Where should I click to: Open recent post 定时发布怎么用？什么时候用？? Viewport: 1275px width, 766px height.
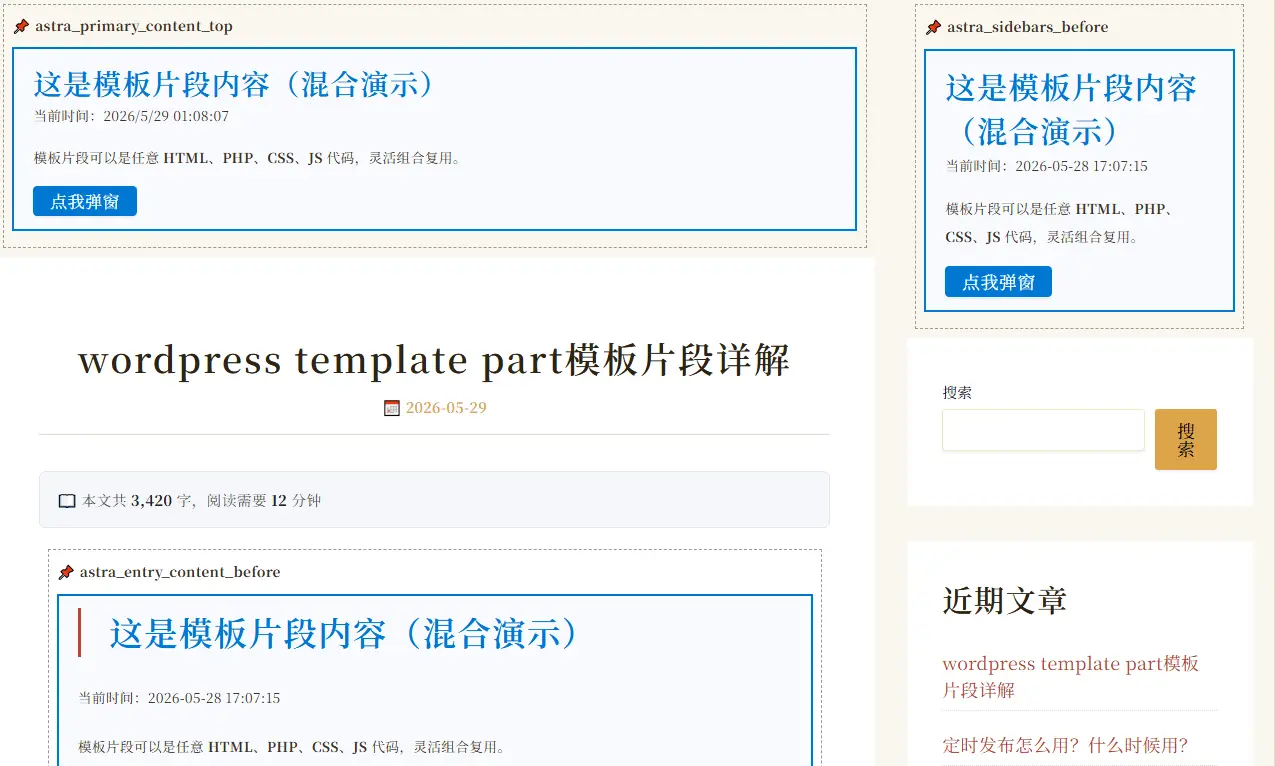[1065, 745]
